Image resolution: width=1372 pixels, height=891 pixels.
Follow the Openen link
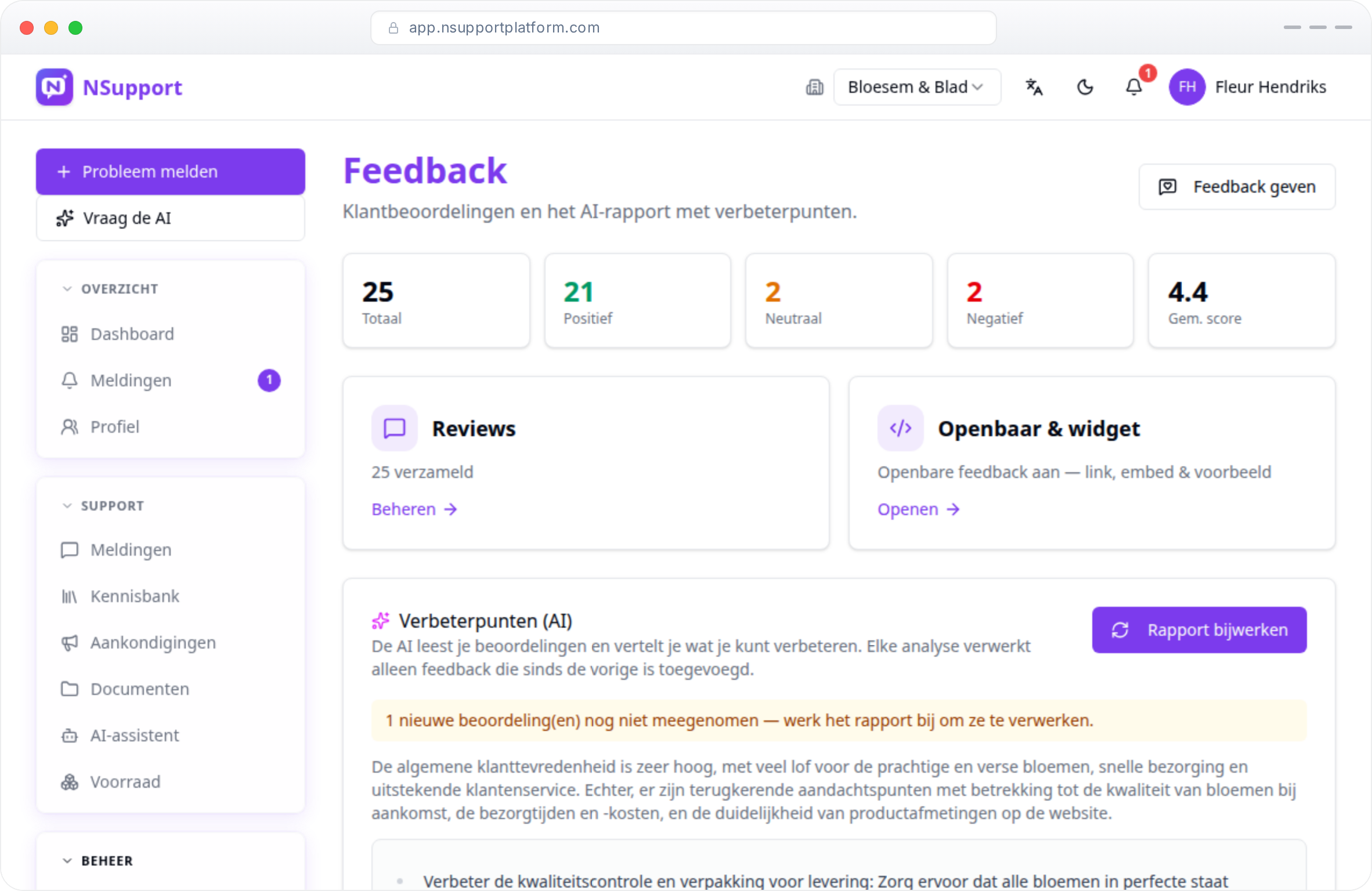[x=919, y=509]
